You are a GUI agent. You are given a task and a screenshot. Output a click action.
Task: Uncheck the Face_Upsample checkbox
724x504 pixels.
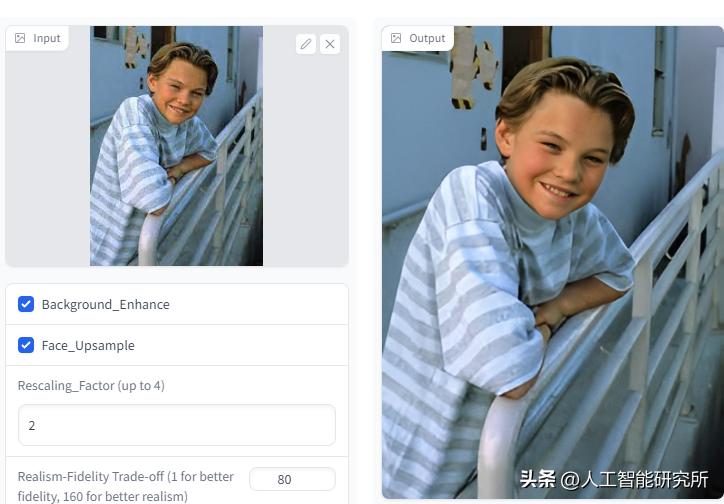pos(26,345)
